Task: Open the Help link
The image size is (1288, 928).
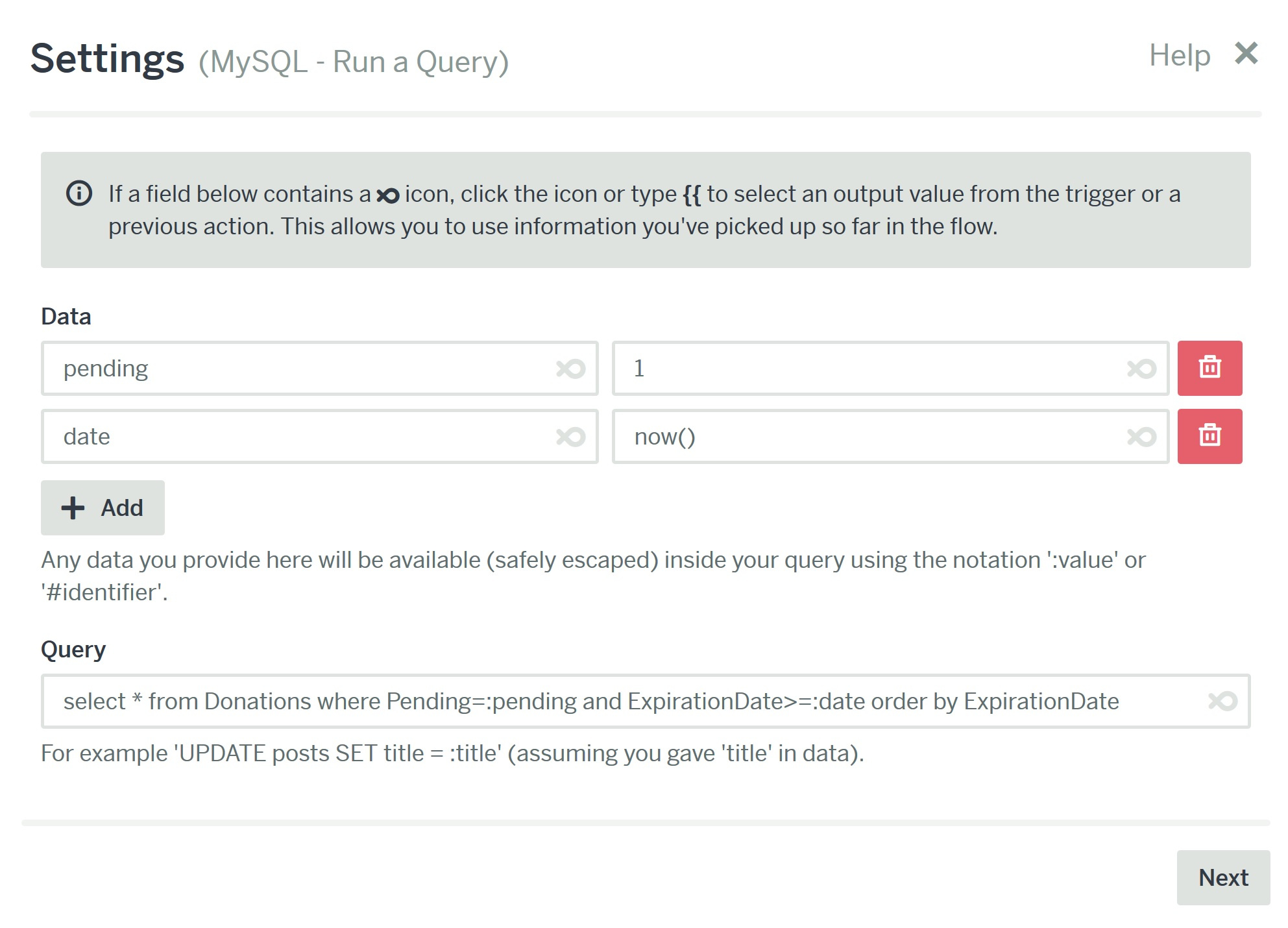Action: [1180, 55]
